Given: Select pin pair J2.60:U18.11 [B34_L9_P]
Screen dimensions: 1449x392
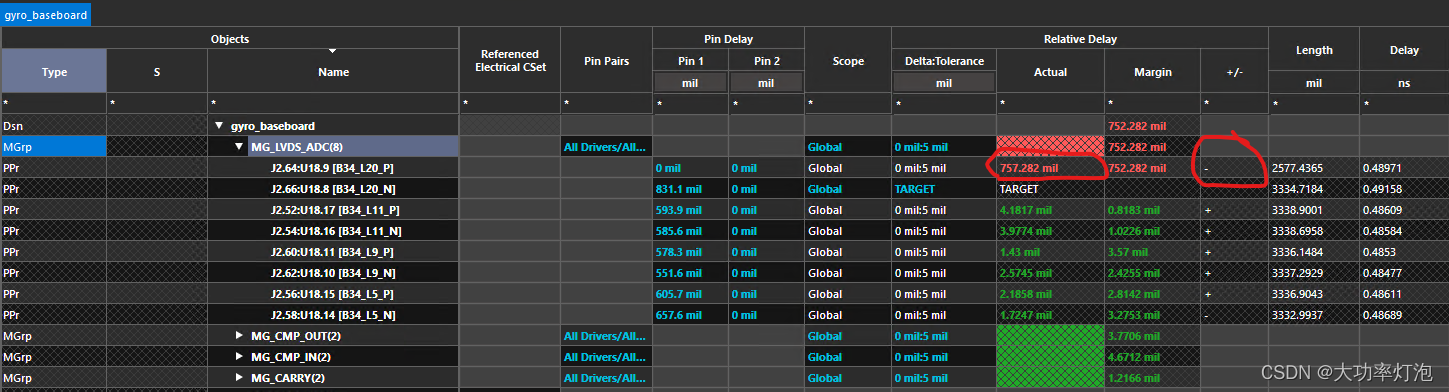Looking at the screenshot, I should coord(332,252).
